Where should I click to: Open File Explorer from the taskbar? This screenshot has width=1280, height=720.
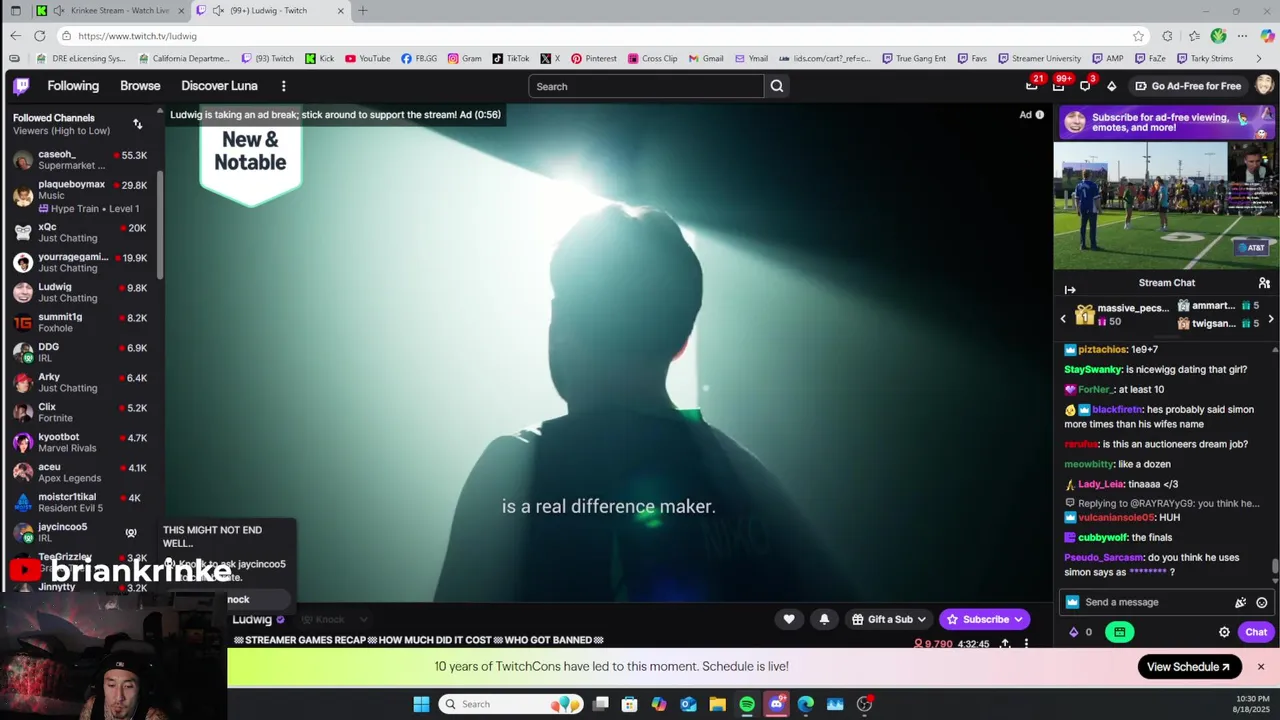pos(717,704)
